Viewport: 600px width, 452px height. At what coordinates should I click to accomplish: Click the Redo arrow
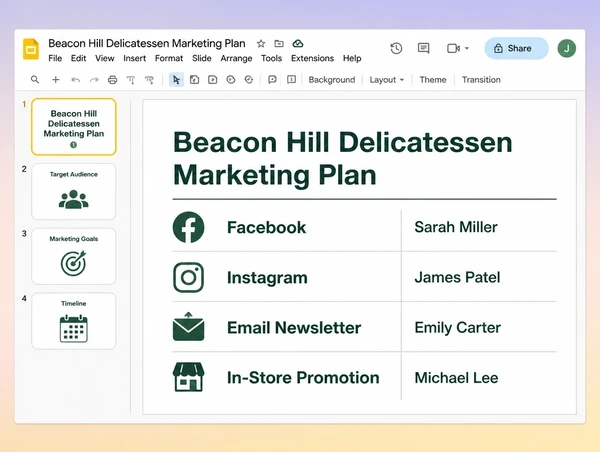[94, 80]
